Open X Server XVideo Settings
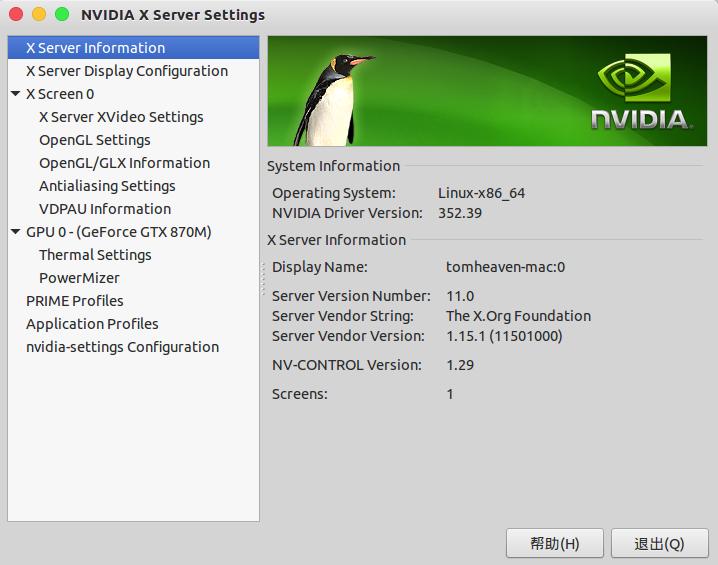Viewport: 718px width, 565px height. (121, 117)
